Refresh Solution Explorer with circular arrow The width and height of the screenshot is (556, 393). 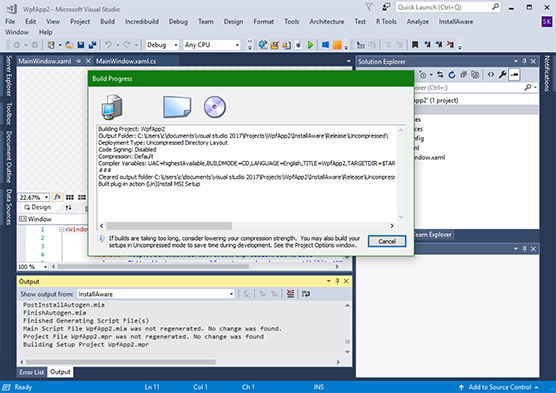[x=452, y=75]
